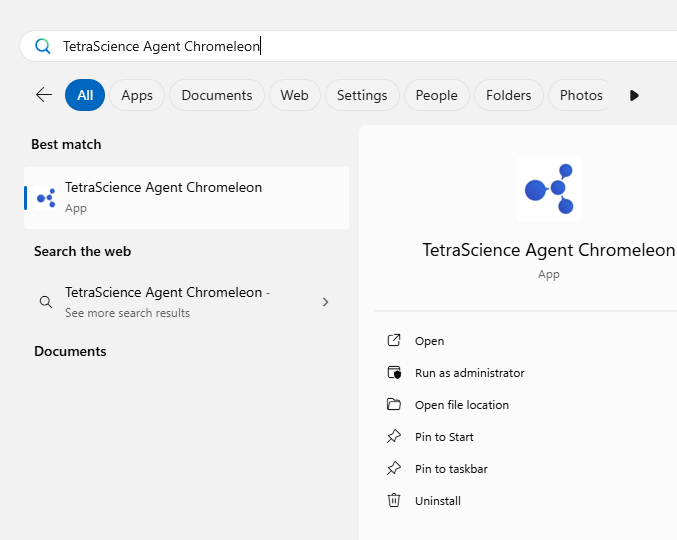Click the Open launch icon
The width and height of the screenshot is (677, 540).
pyautogui.click(x=394, y=340)
